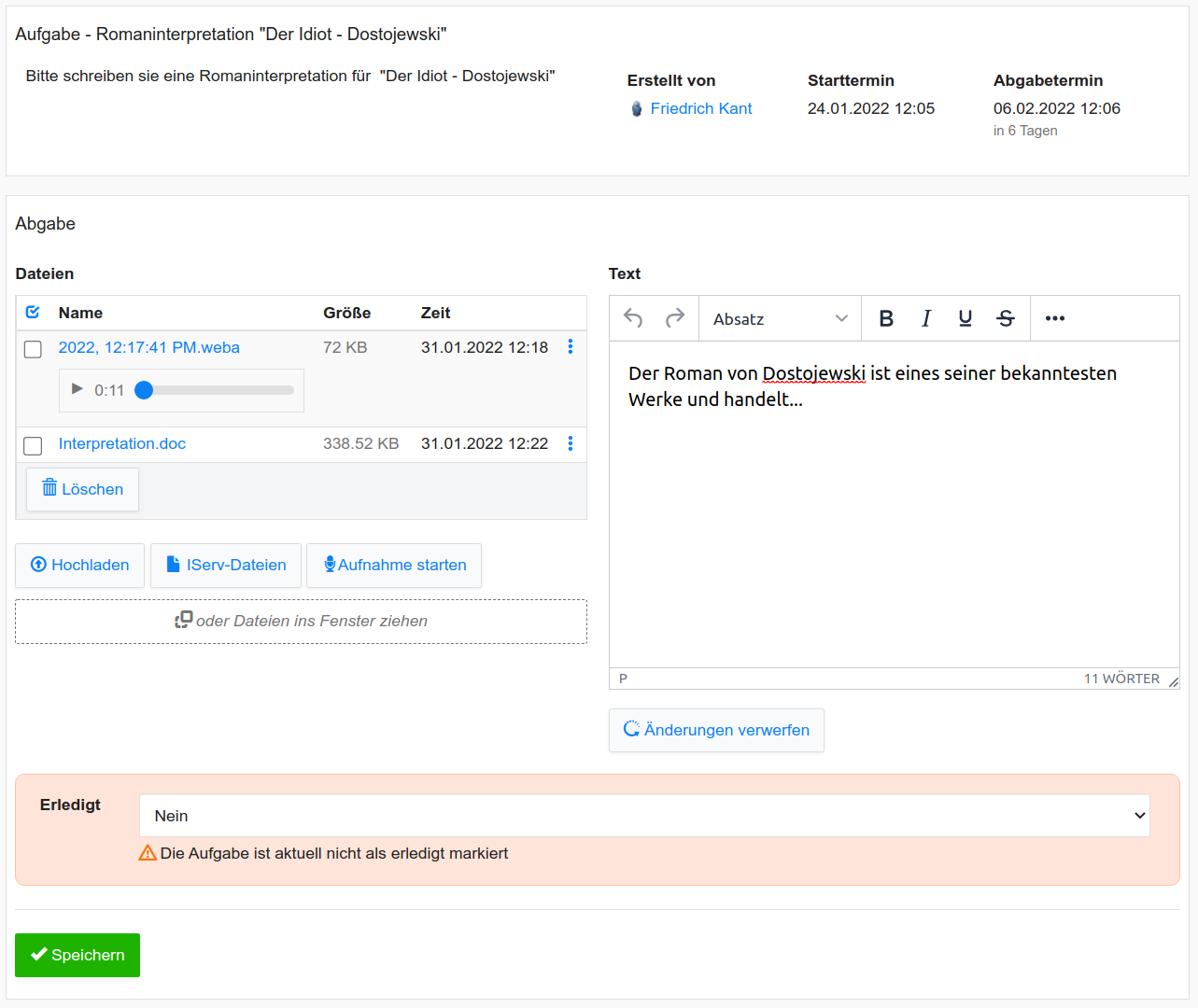Select all files via header checkbox icon
This screenshot has height=1008, width=1198.
(x=33, y=313)
